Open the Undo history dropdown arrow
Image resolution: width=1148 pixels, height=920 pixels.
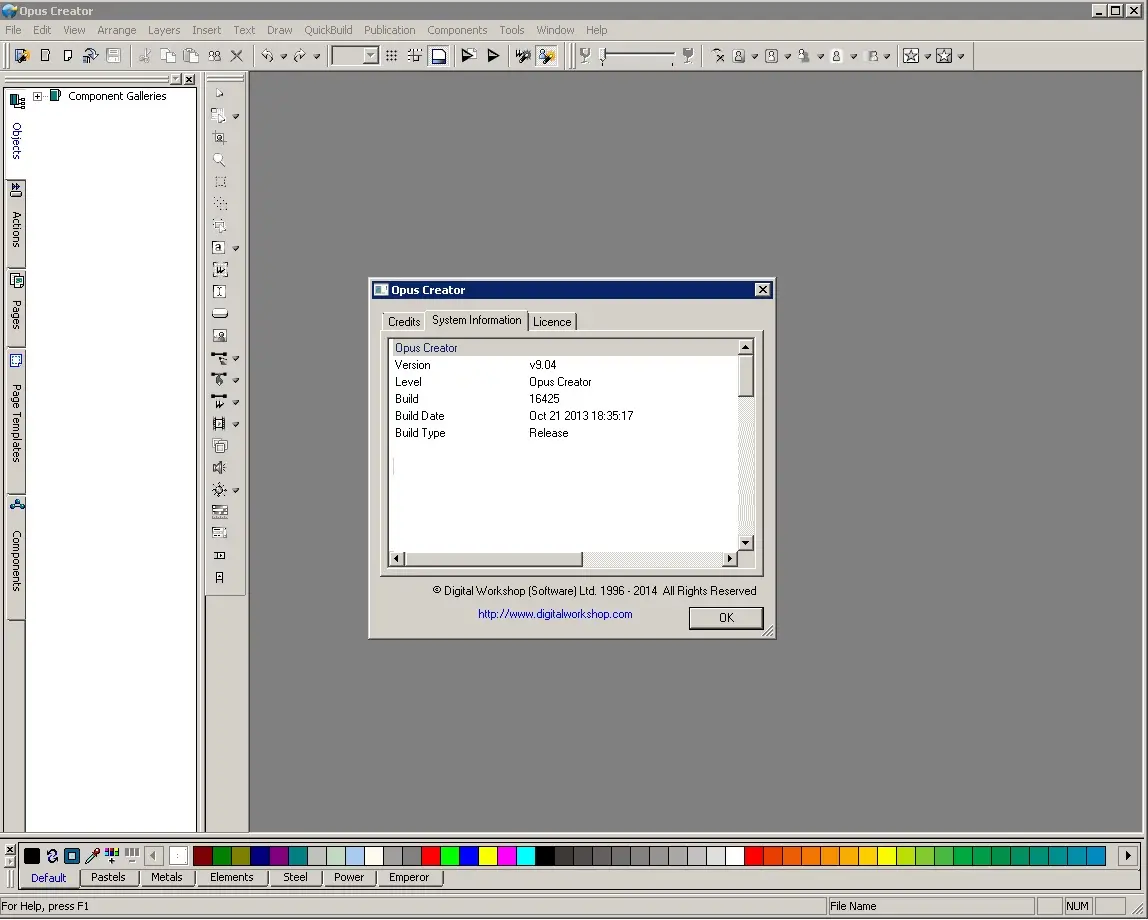283,56
